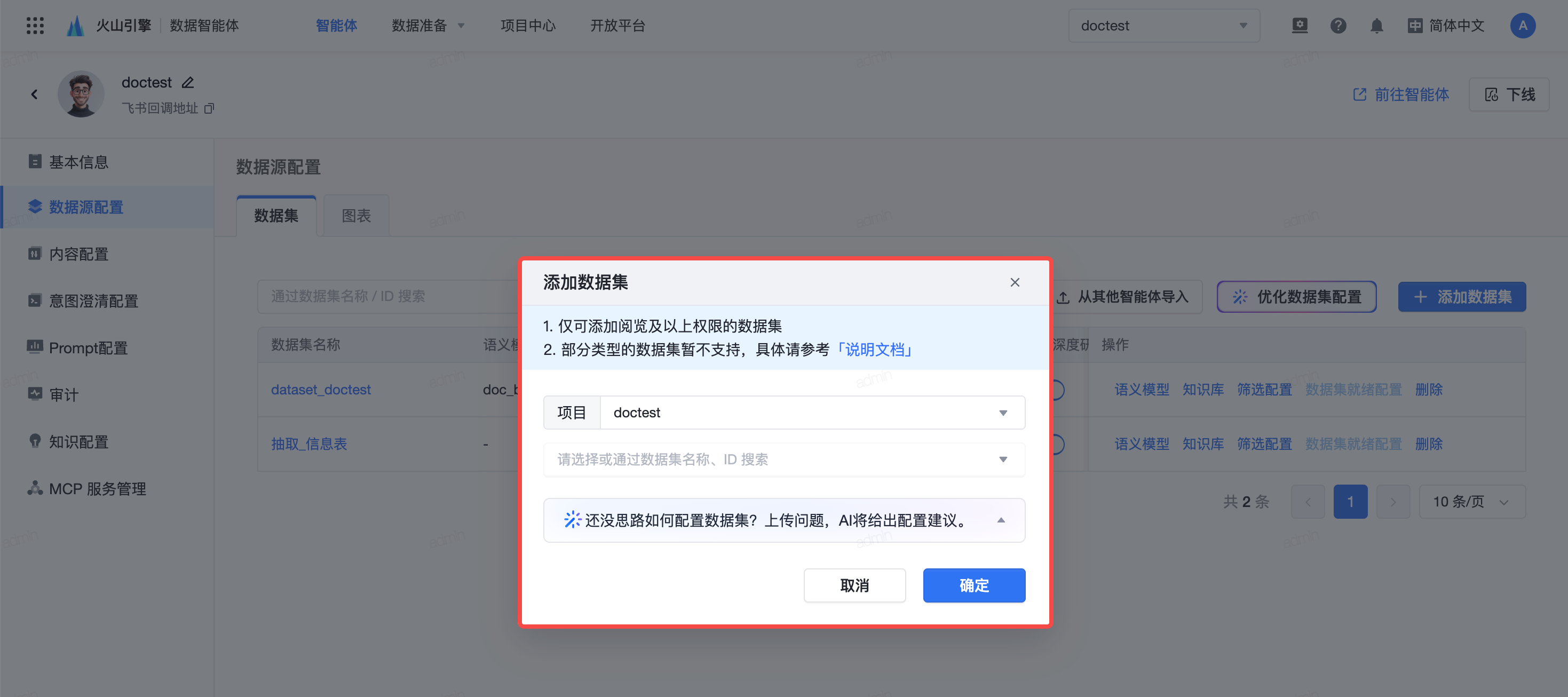Open the app grid launcher icon
This screenshot has width=1568, height=697.
(x=35, y=26)
